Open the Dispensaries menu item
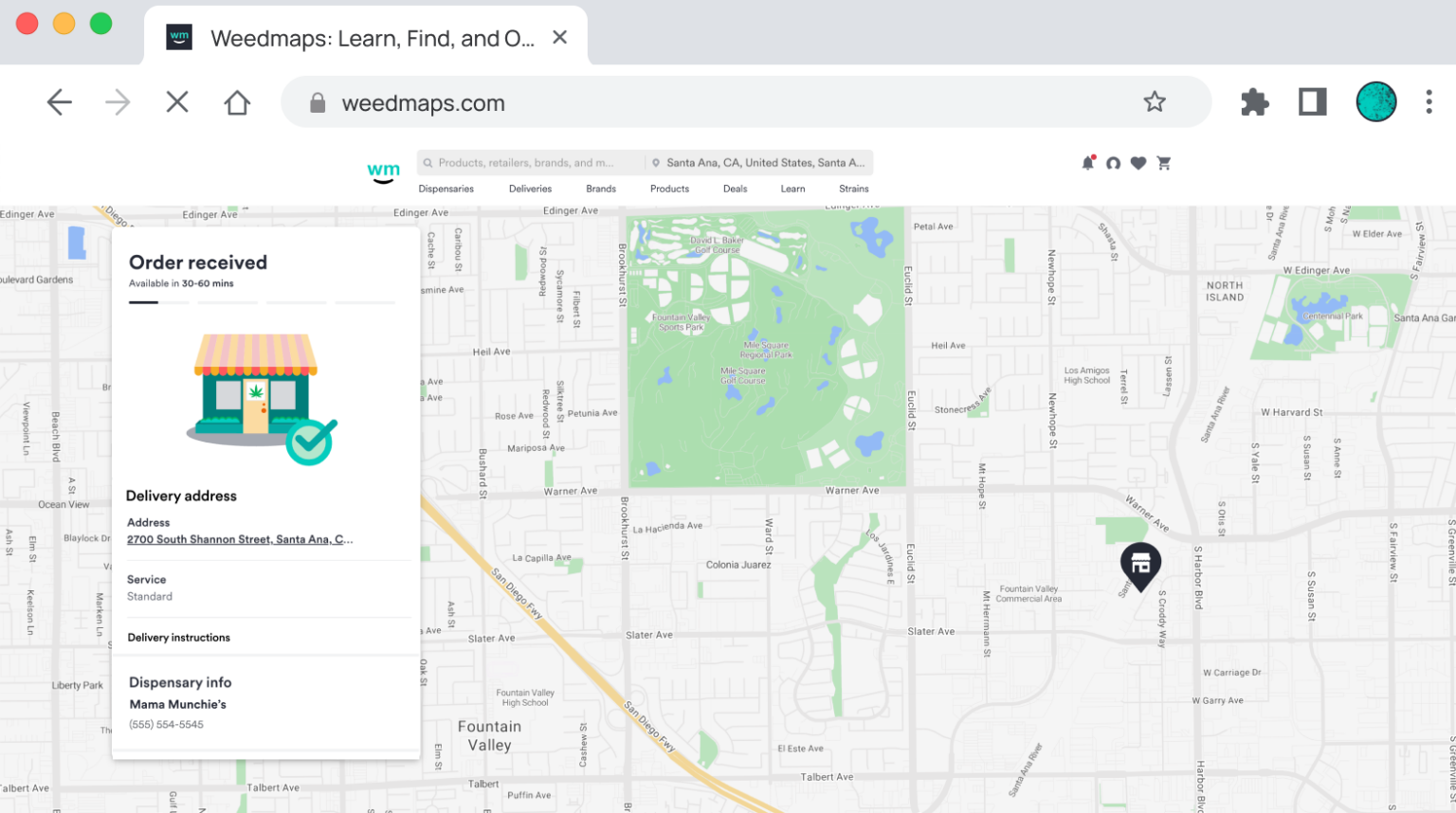 [446, 189]
